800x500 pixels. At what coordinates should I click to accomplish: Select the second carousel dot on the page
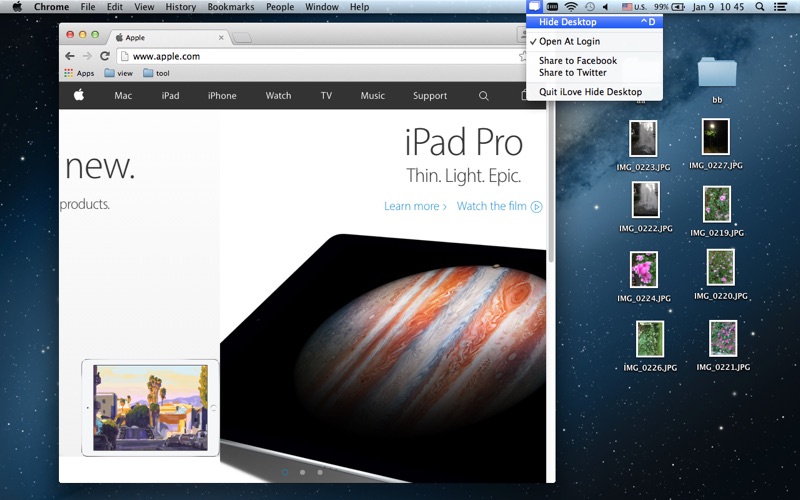tap(303, 472)
